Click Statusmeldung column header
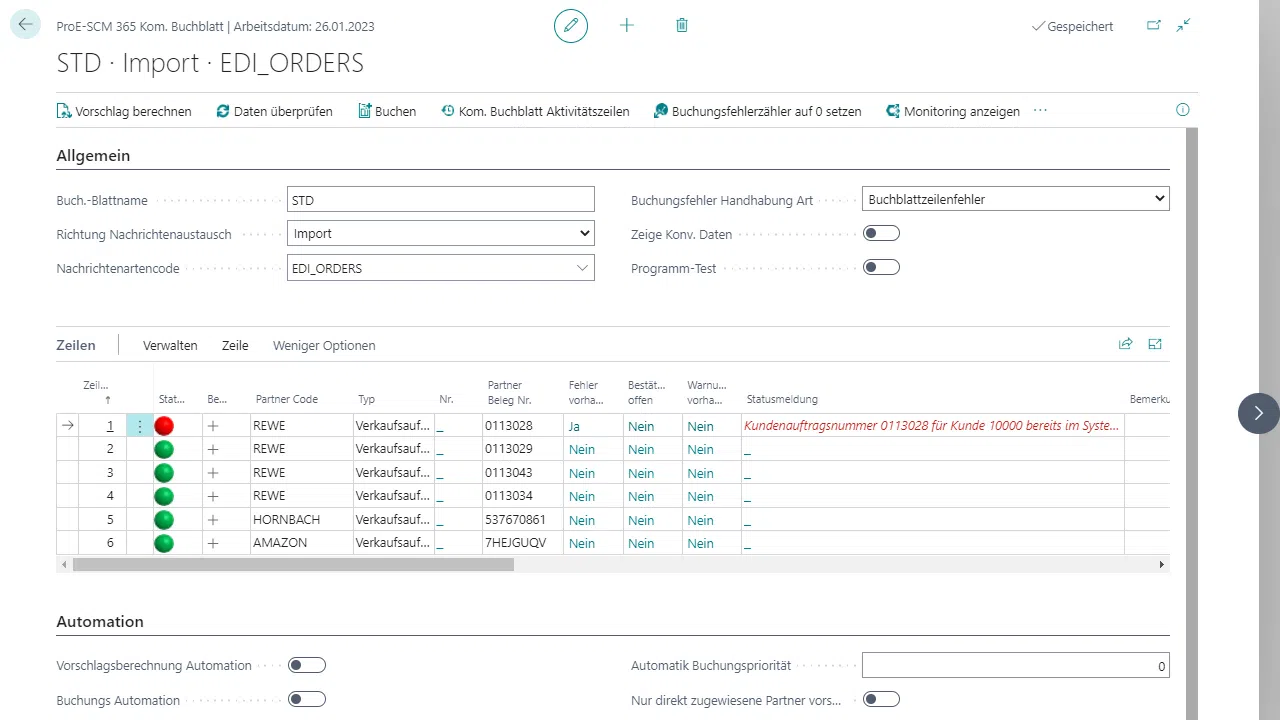Image resolution: width=1280 pixels, height=720 pixels. pyautogui.click(x=782, y=399)
